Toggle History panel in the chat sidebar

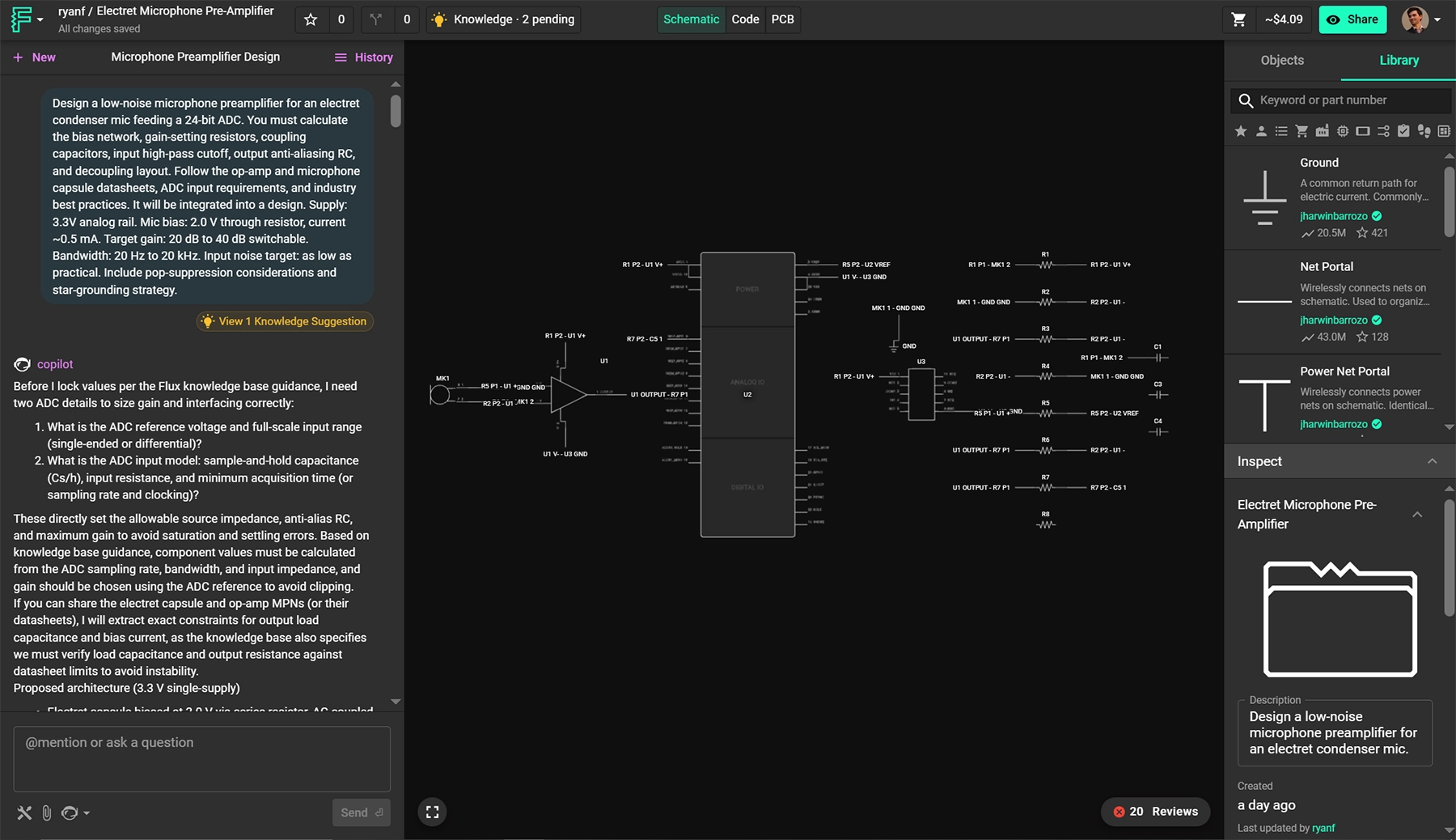click(363, 57)
